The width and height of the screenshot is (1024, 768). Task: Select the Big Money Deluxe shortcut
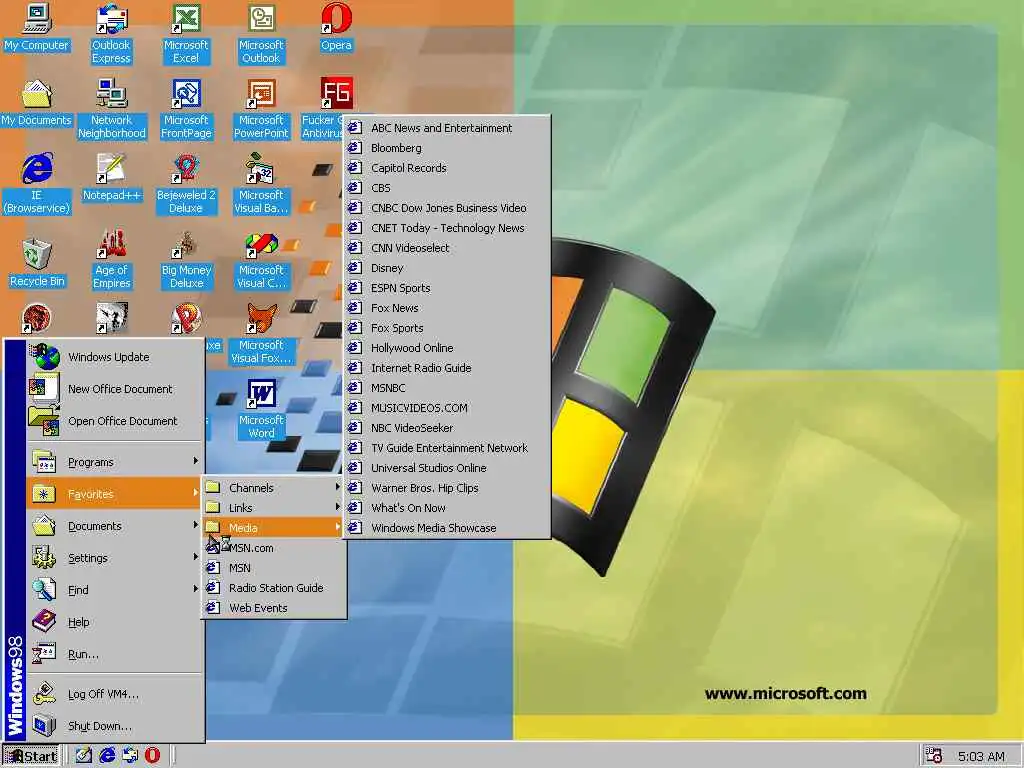pyautogui.click(x=186, y=259)
